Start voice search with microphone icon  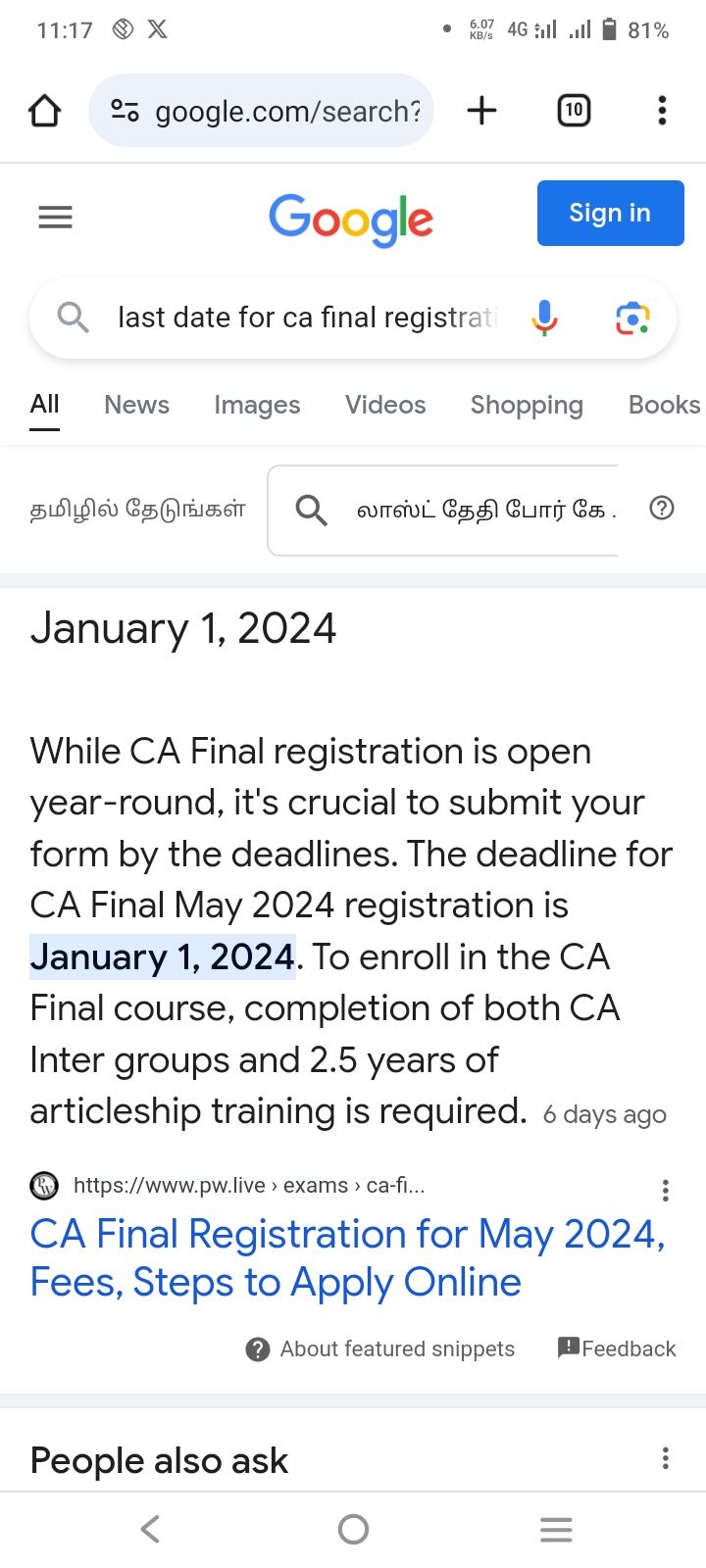[x=544, y=318]
